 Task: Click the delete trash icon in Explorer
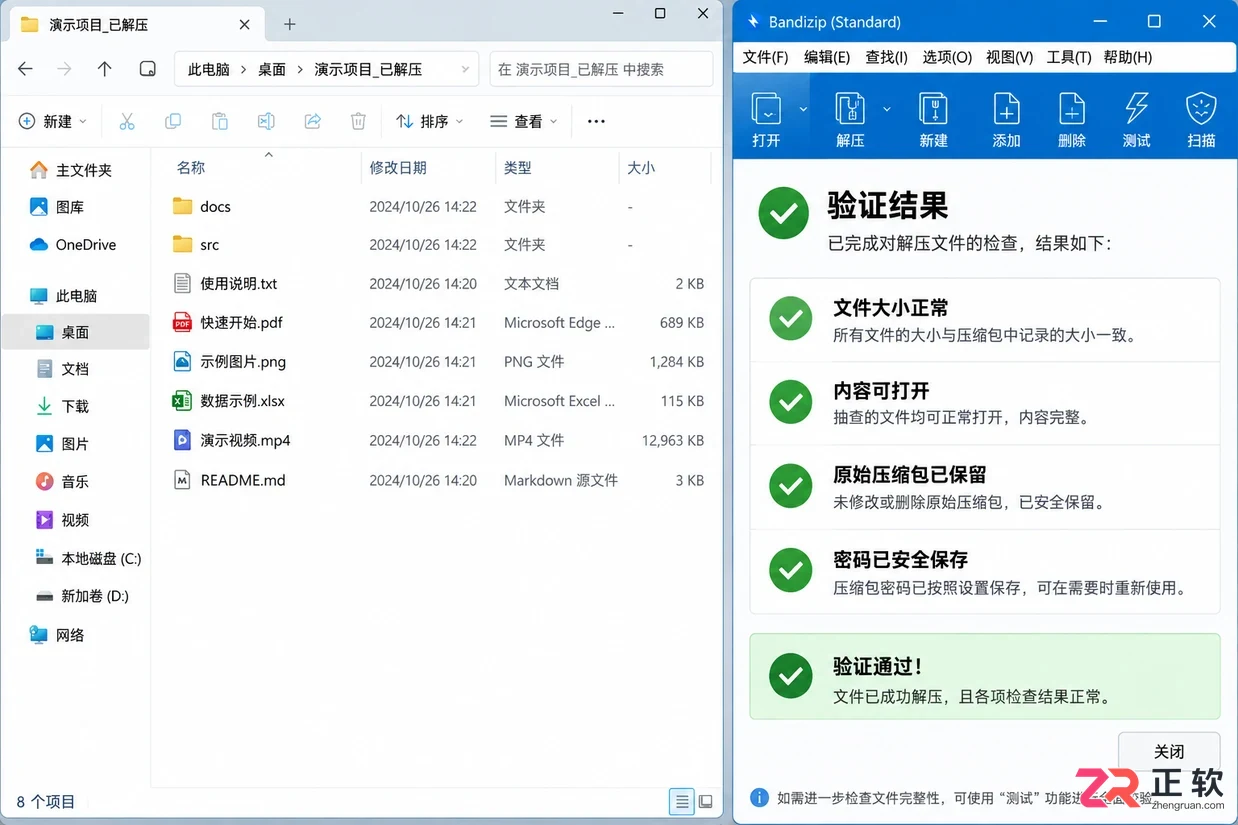[x=358, y=121]
